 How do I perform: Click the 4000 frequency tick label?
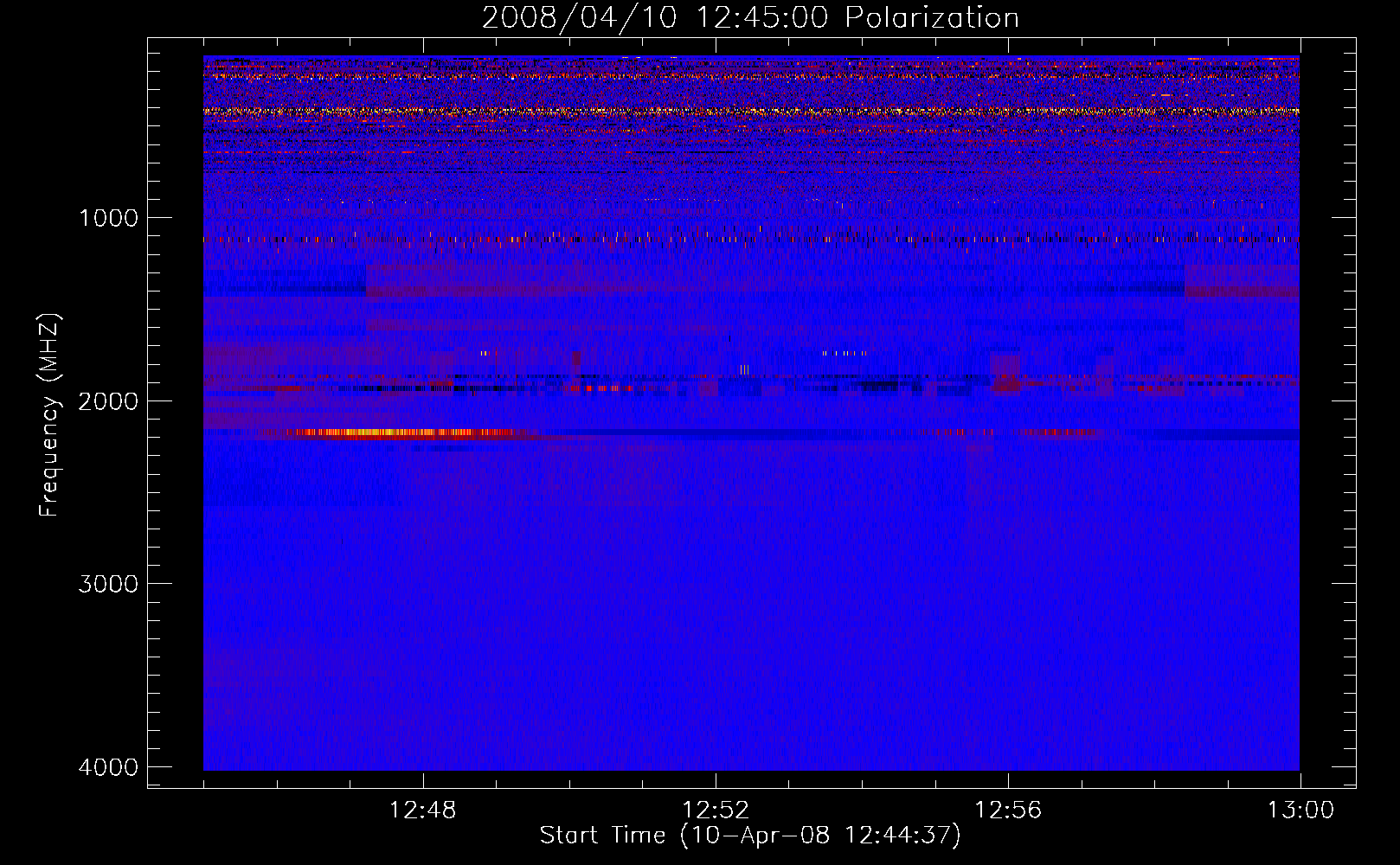[109, 767]
